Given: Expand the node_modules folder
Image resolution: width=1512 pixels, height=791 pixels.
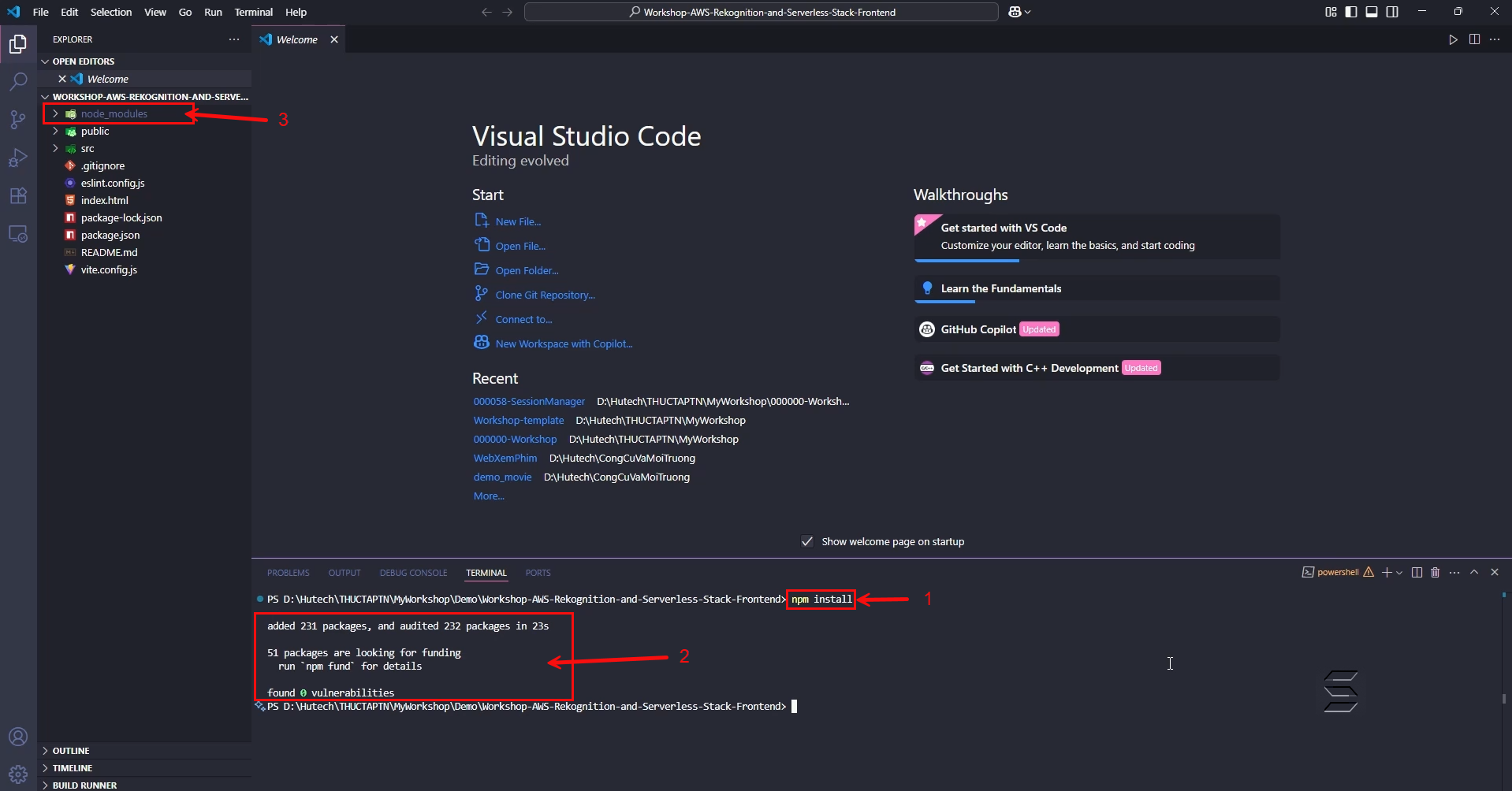Looking at the screenshot, I should 55,113.
